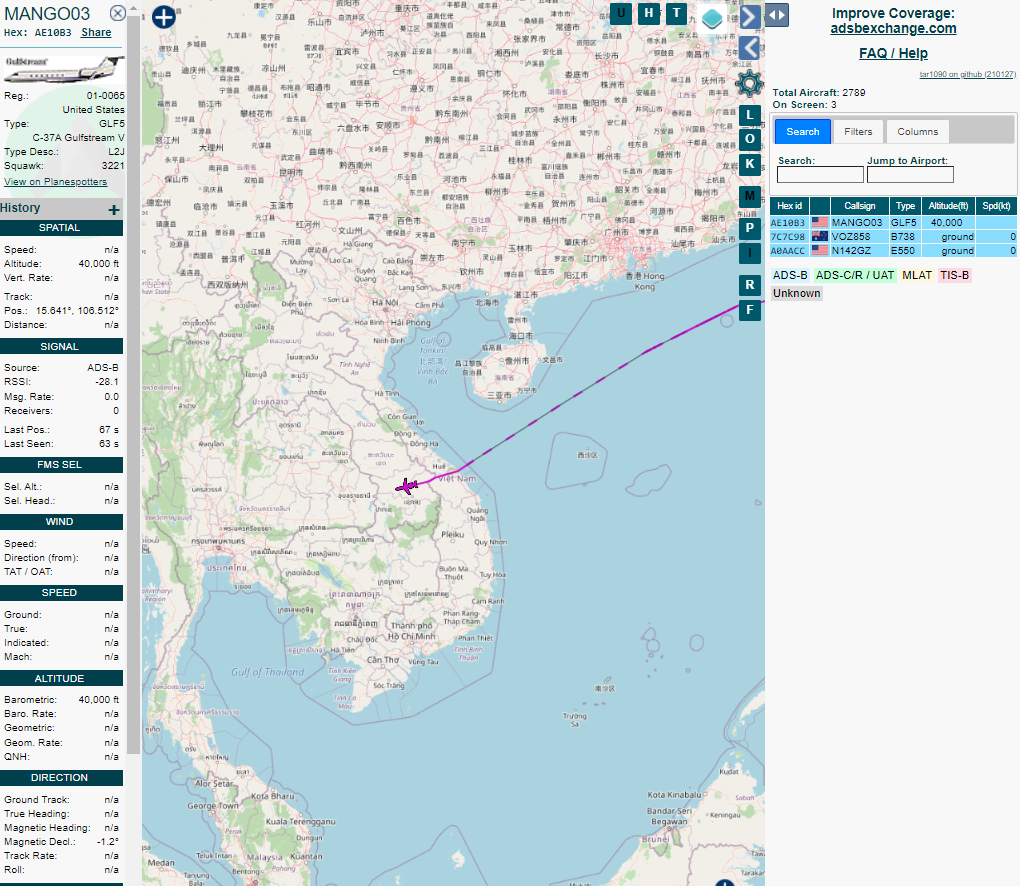
Task: Expand the History section with the plus icon
Action: (114, 209)
